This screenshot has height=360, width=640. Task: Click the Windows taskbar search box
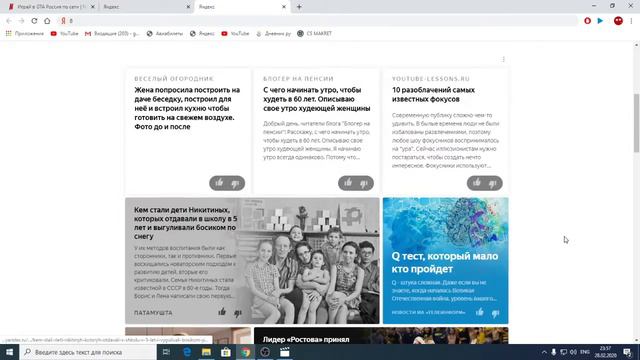click(x=88, y=352)
